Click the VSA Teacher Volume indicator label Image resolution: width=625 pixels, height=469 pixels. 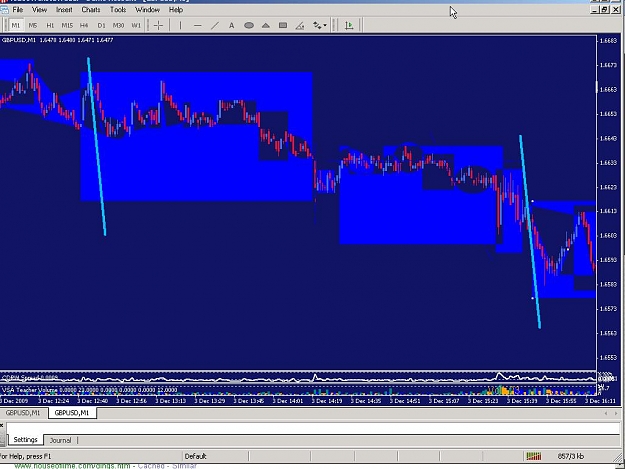coord(90,390)
